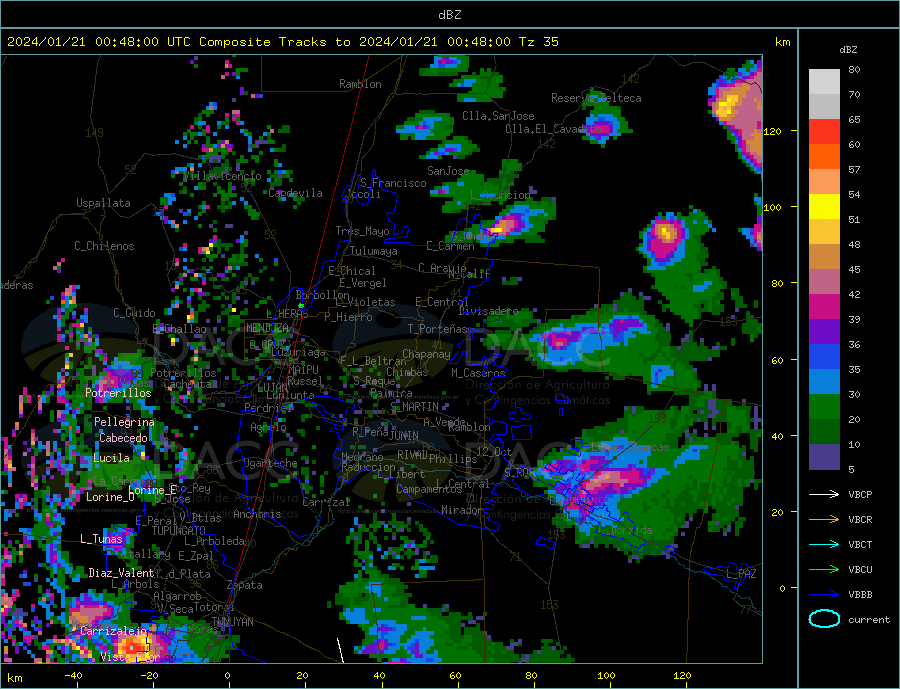
Task: Click the Clla.SanJose place label
Action: coord(498,116)
